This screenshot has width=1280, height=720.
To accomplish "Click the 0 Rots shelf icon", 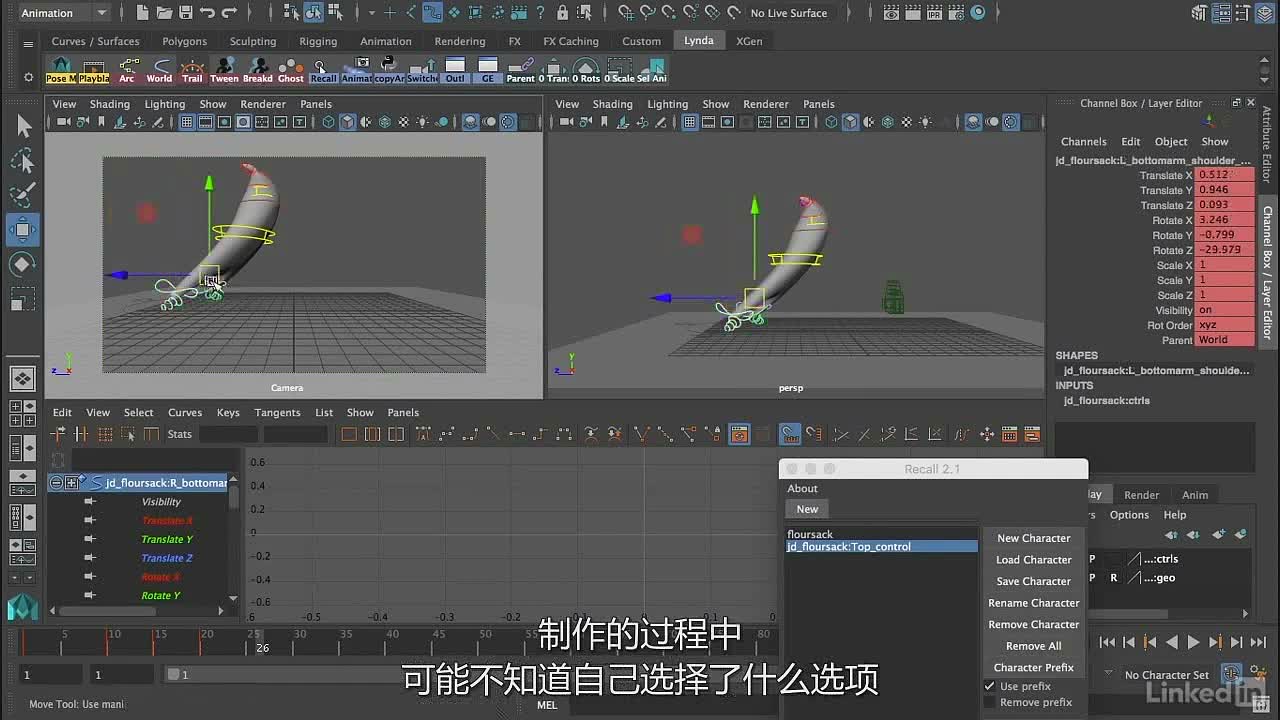I will point(586,70).
